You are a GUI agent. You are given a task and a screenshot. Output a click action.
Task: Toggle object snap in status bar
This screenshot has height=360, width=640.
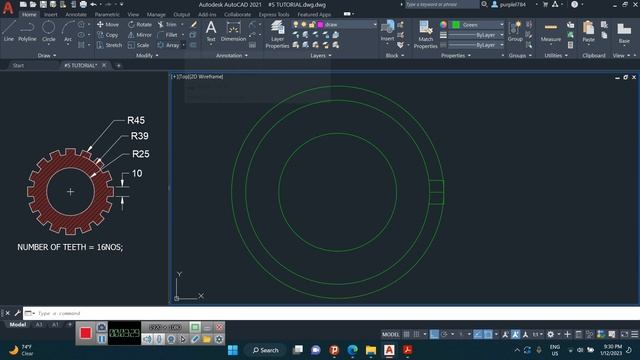point(488,334)
